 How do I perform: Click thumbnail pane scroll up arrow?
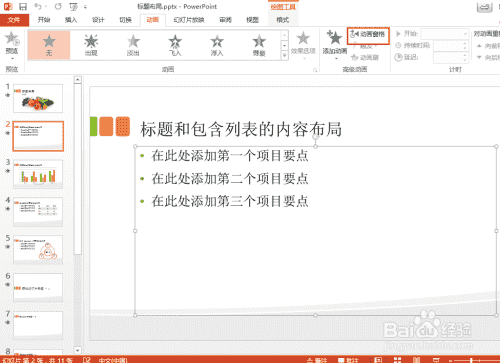click(x=77, y=80)
